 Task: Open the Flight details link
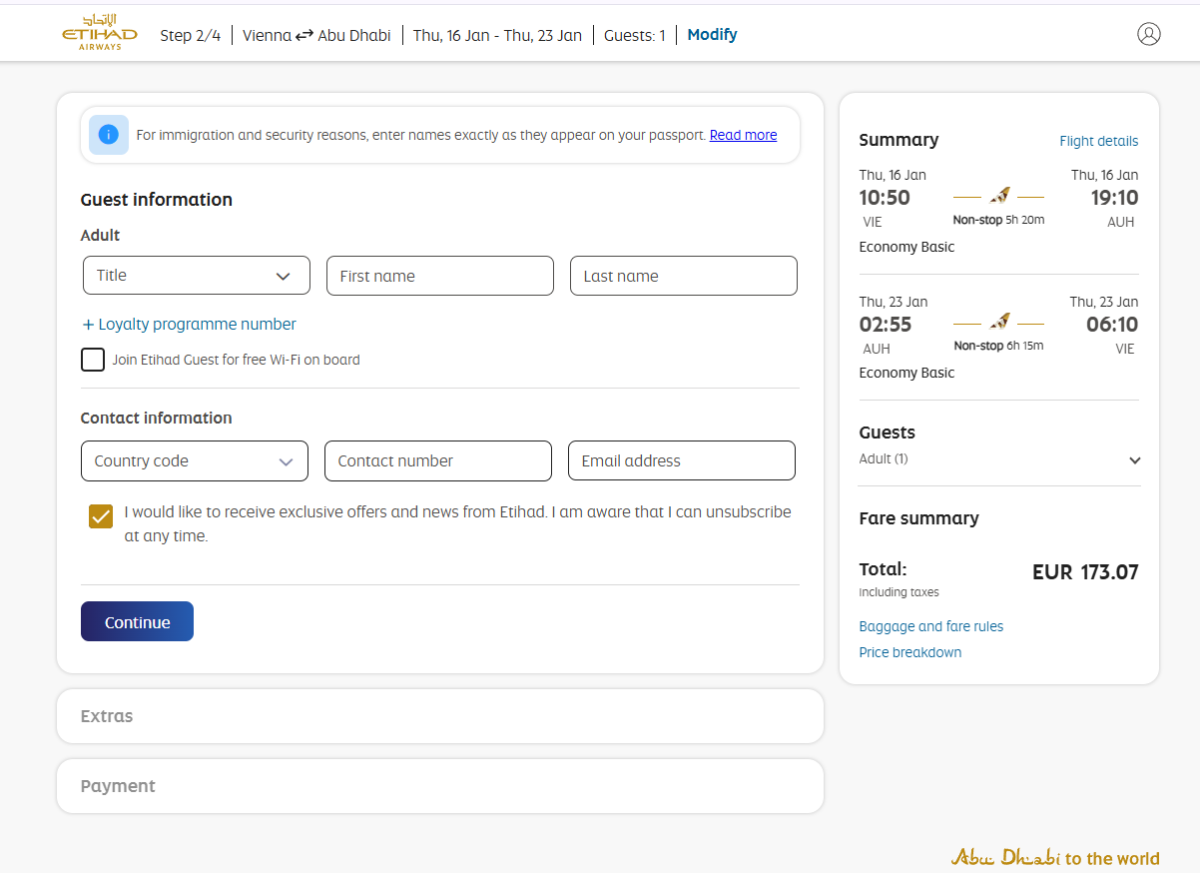pyautogui.click(x=1098, y=141)
